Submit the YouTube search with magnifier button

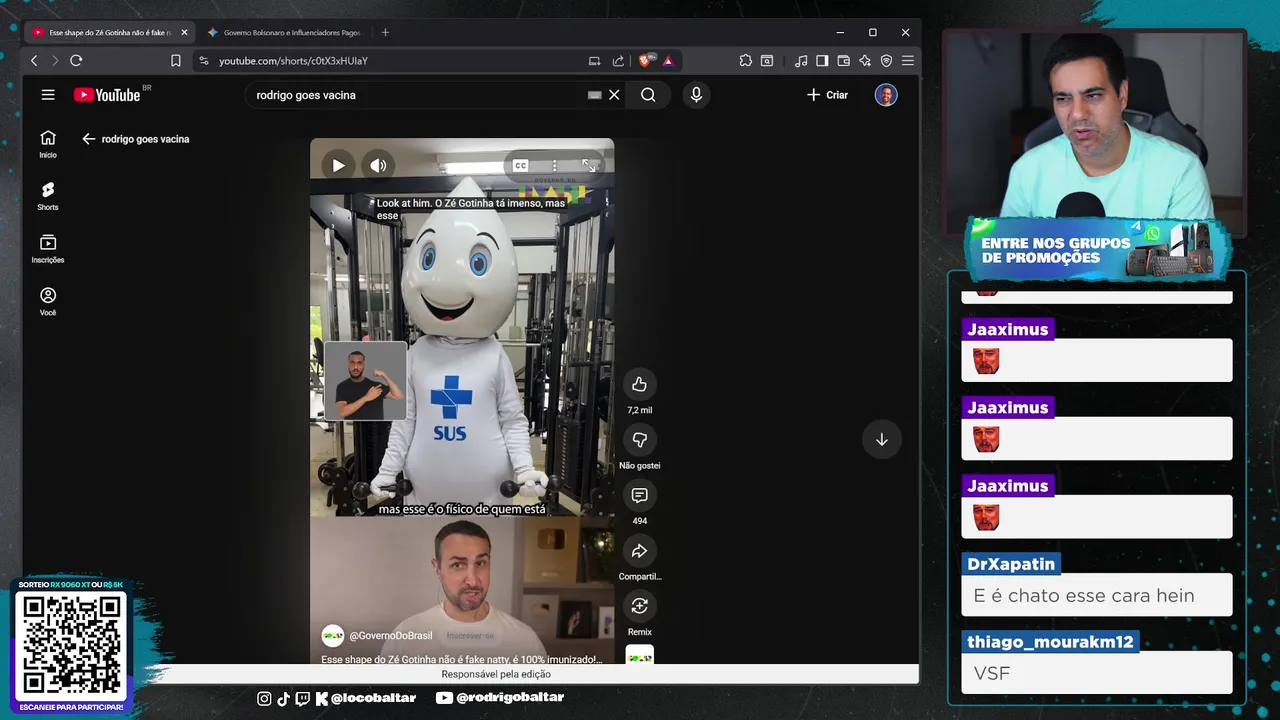[648, 95]
